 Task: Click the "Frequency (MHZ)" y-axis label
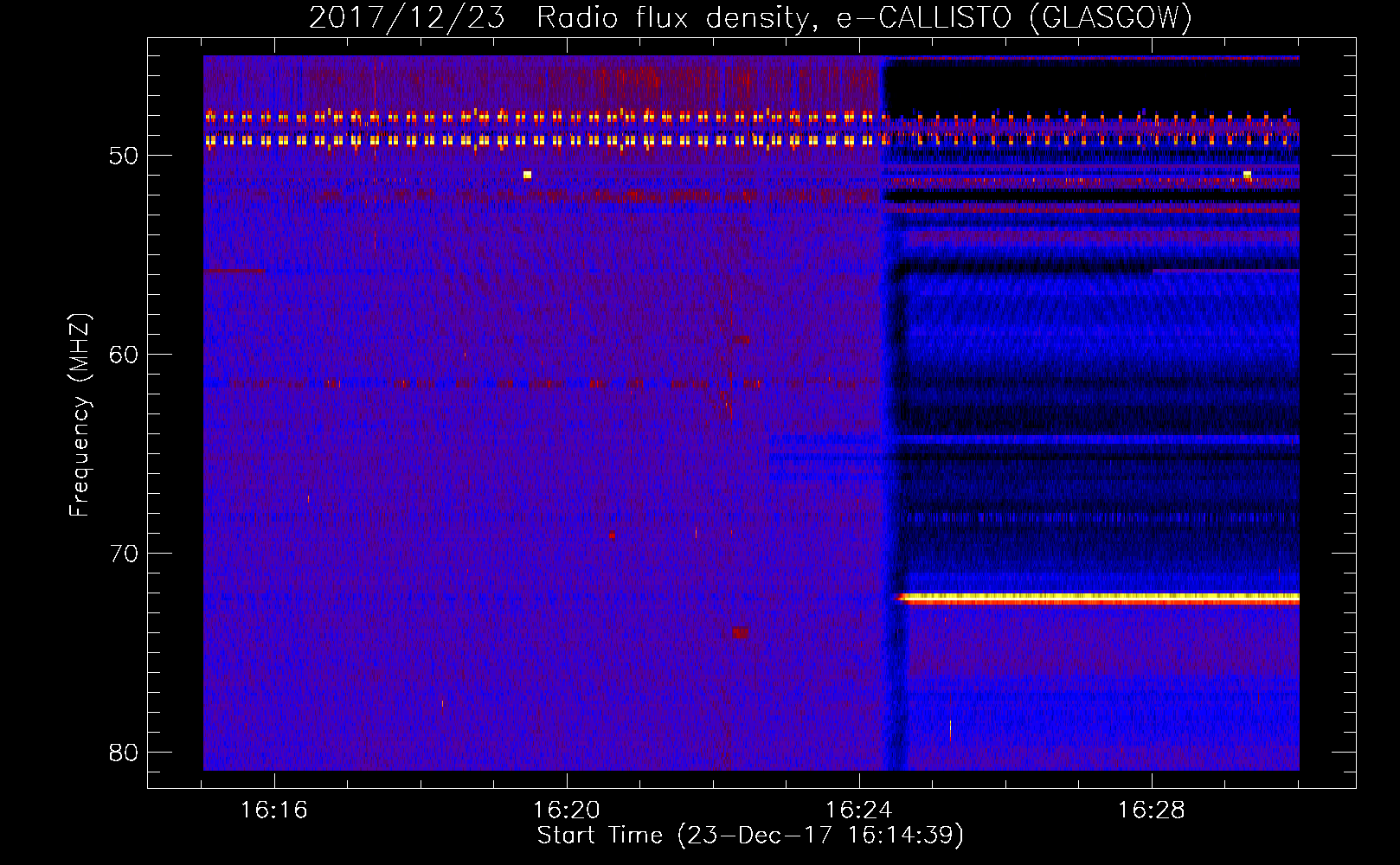(80, 415)
